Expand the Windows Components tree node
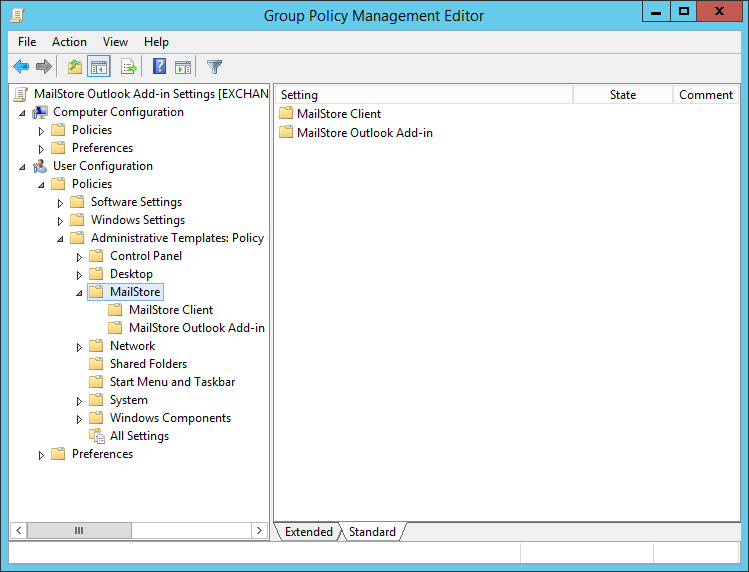 coord(80,418)
